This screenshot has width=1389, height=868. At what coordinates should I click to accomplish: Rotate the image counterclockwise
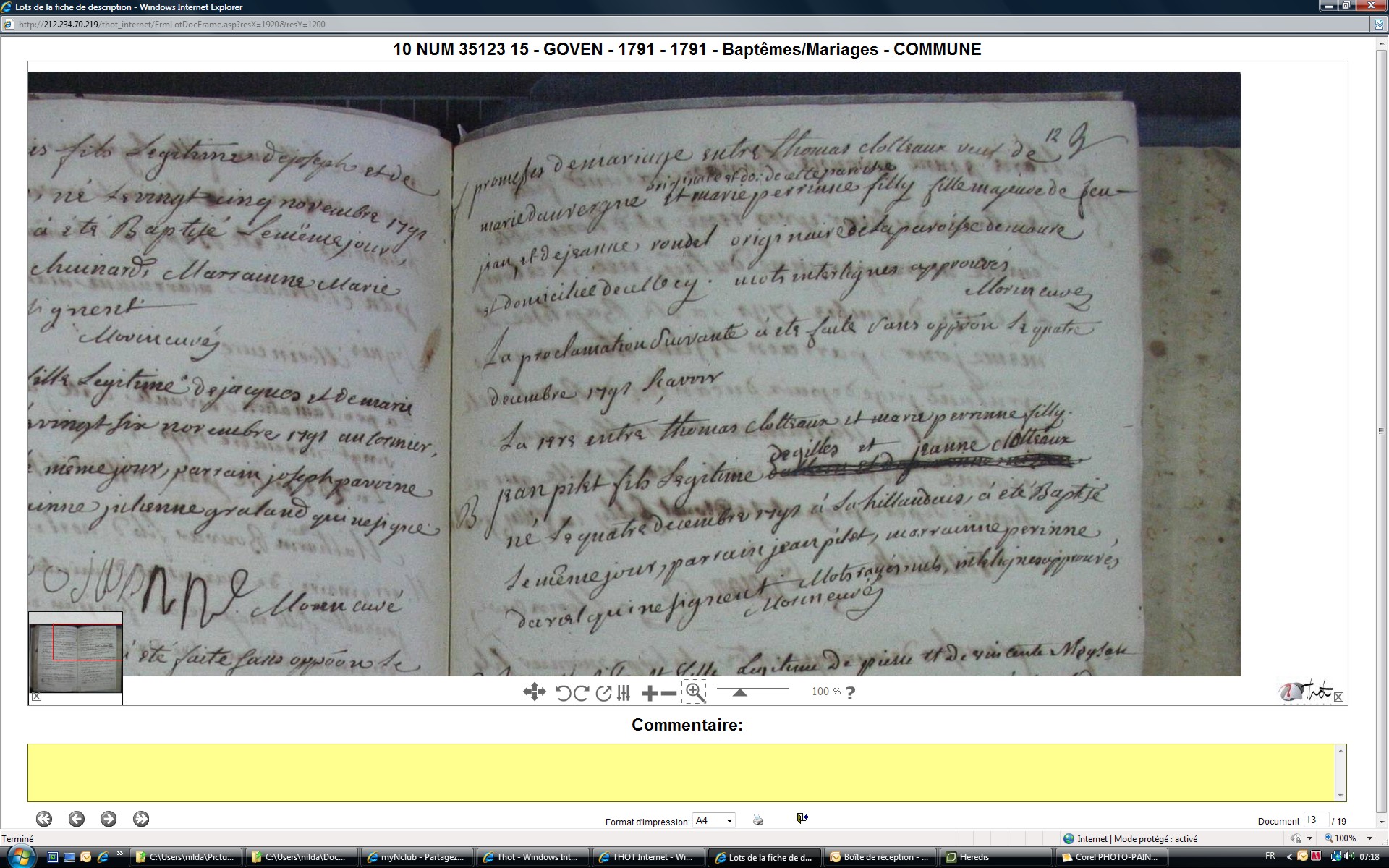tap(563, 693)
